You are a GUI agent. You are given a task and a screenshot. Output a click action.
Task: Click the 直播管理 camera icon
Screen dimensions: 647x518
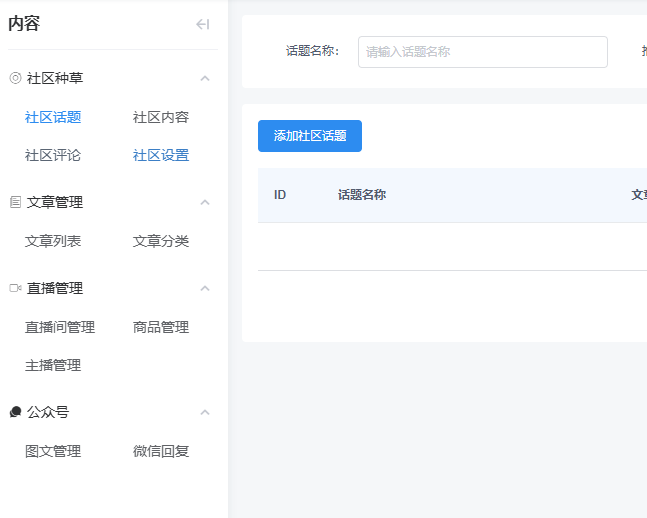pos(15,288)
